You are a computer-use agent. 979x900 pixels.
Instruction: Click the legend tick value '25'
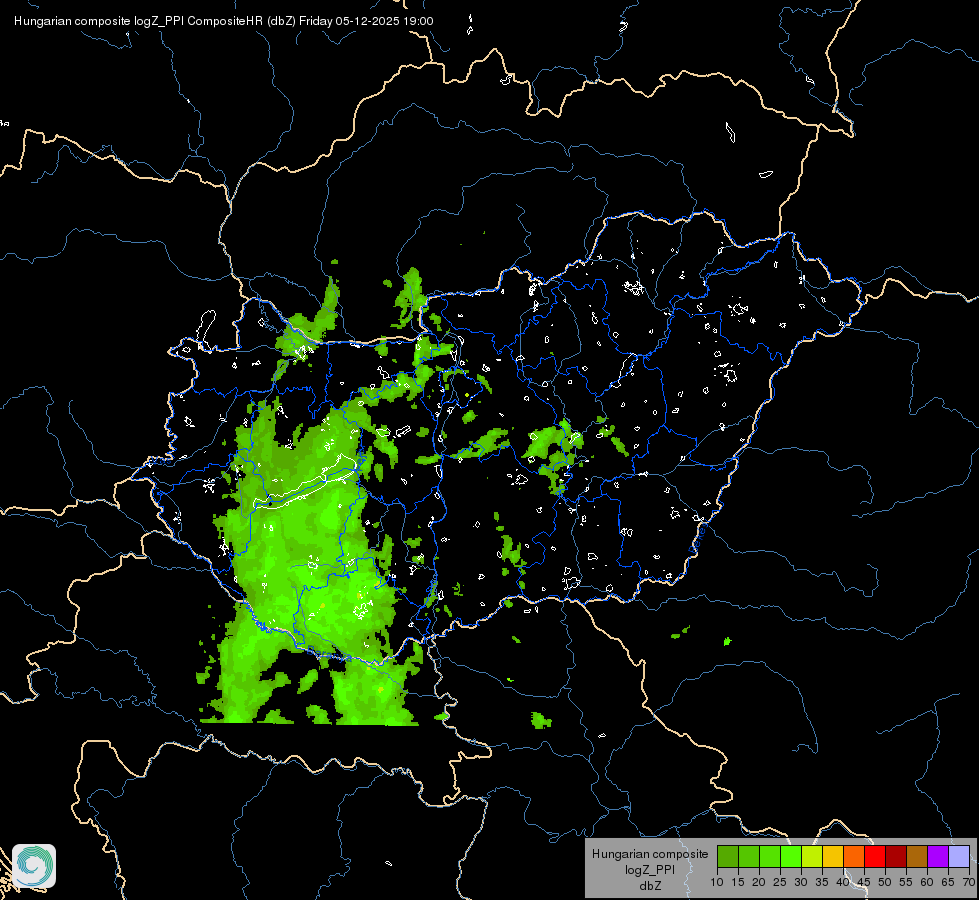780,883
